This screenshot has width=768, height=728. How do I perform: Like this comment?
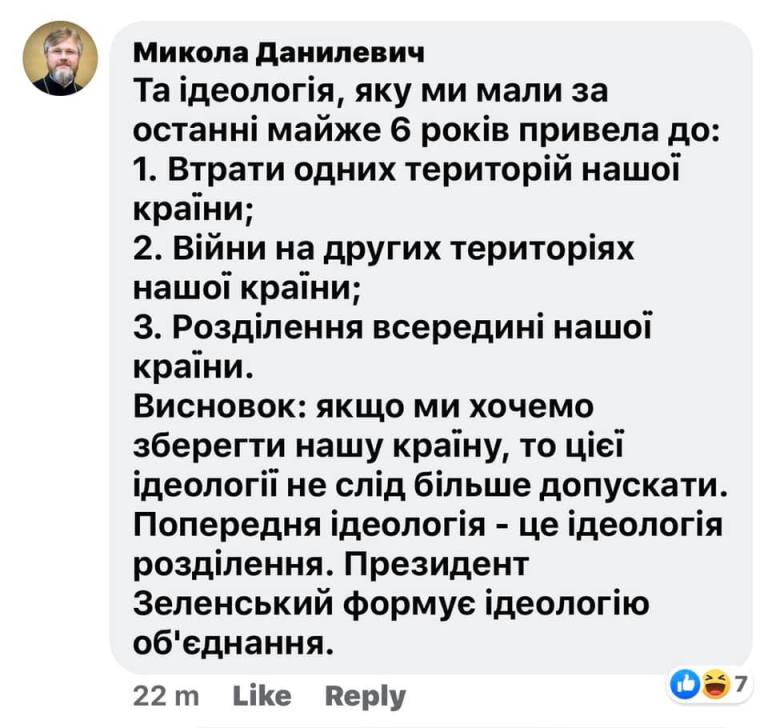(262, 696)
